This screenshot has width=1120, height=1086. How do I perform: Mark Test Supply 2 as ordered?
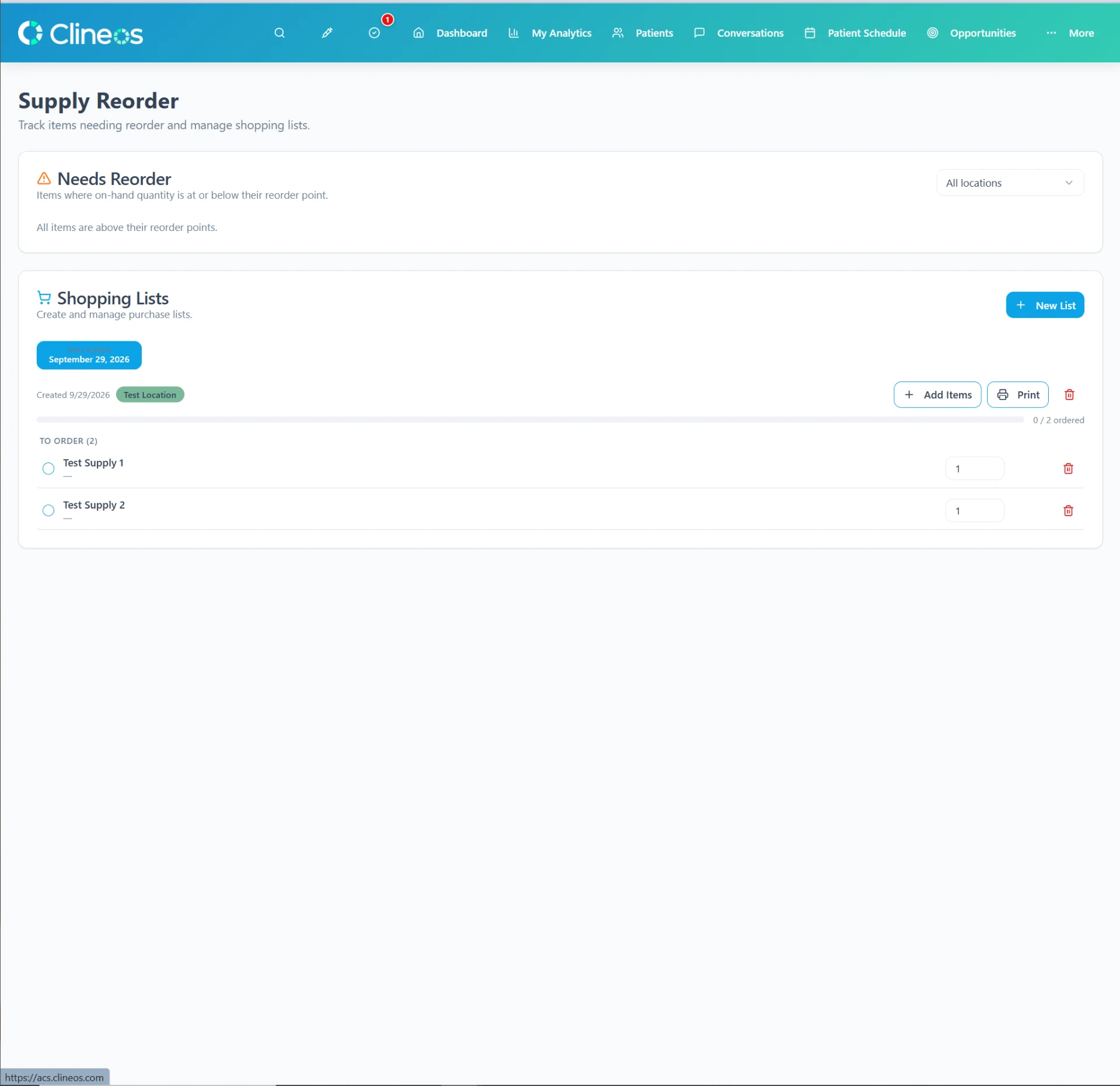(48, 510)
